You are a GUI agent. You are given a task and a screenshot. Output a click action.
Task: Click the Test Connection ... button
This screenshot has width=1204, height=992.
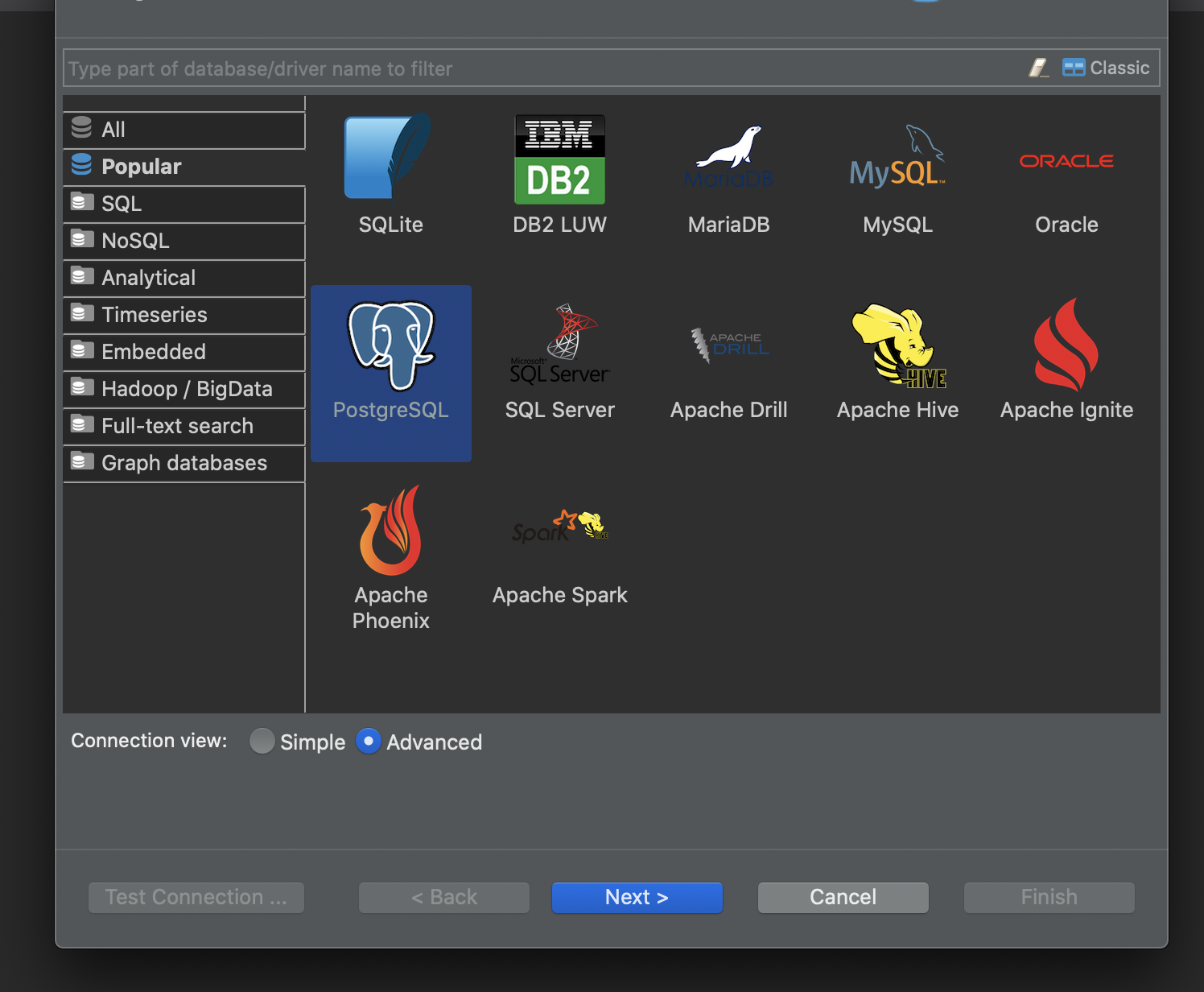(x=196, y=897)
